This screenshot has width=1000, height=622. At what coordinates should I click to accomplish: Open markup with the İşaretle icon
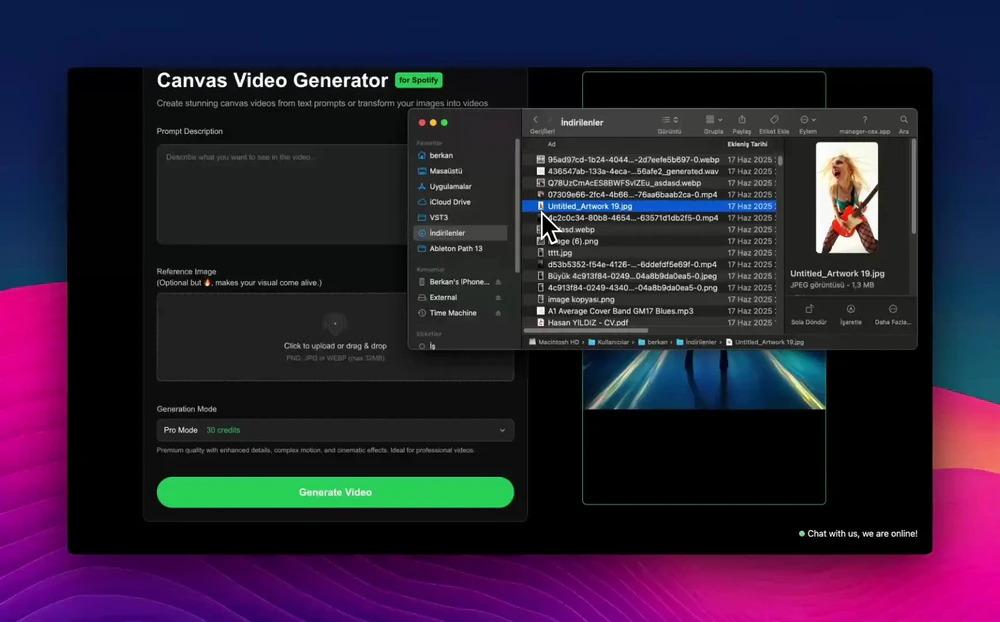click(851, 309)
